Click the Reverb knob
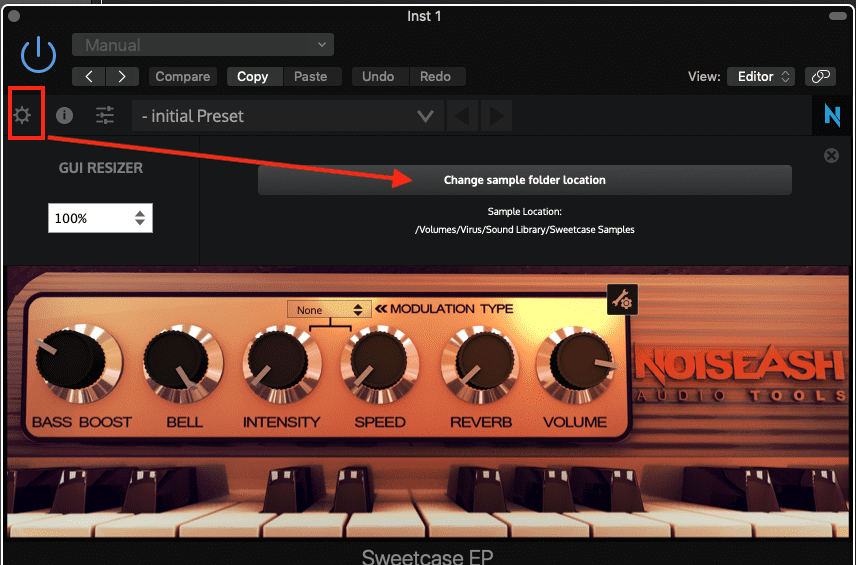The height and width of the screenshot is (565, 856). click(x=480, y=364)
